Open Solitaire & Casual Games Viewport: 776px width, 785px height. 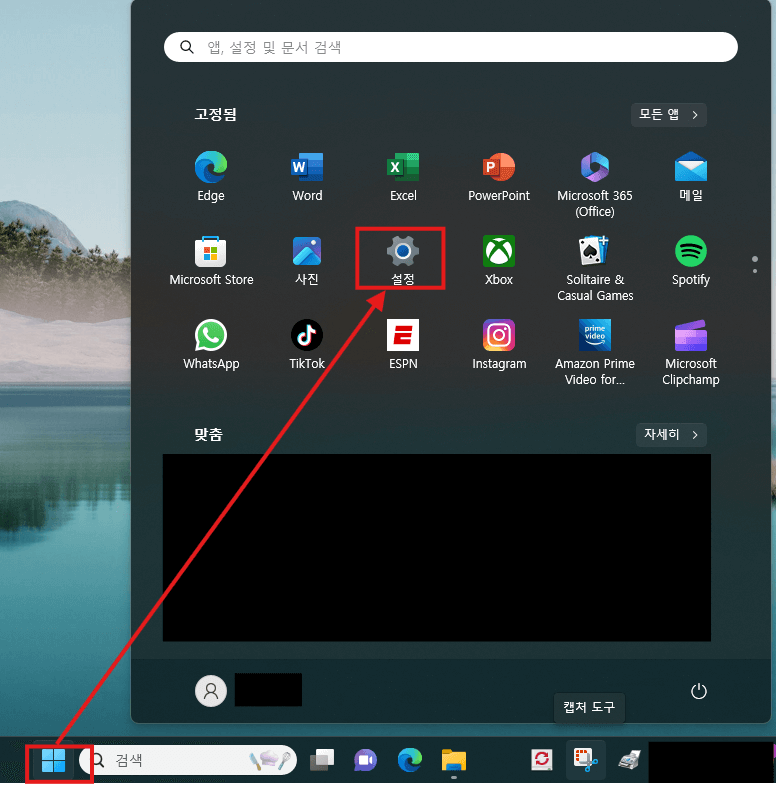595,268
